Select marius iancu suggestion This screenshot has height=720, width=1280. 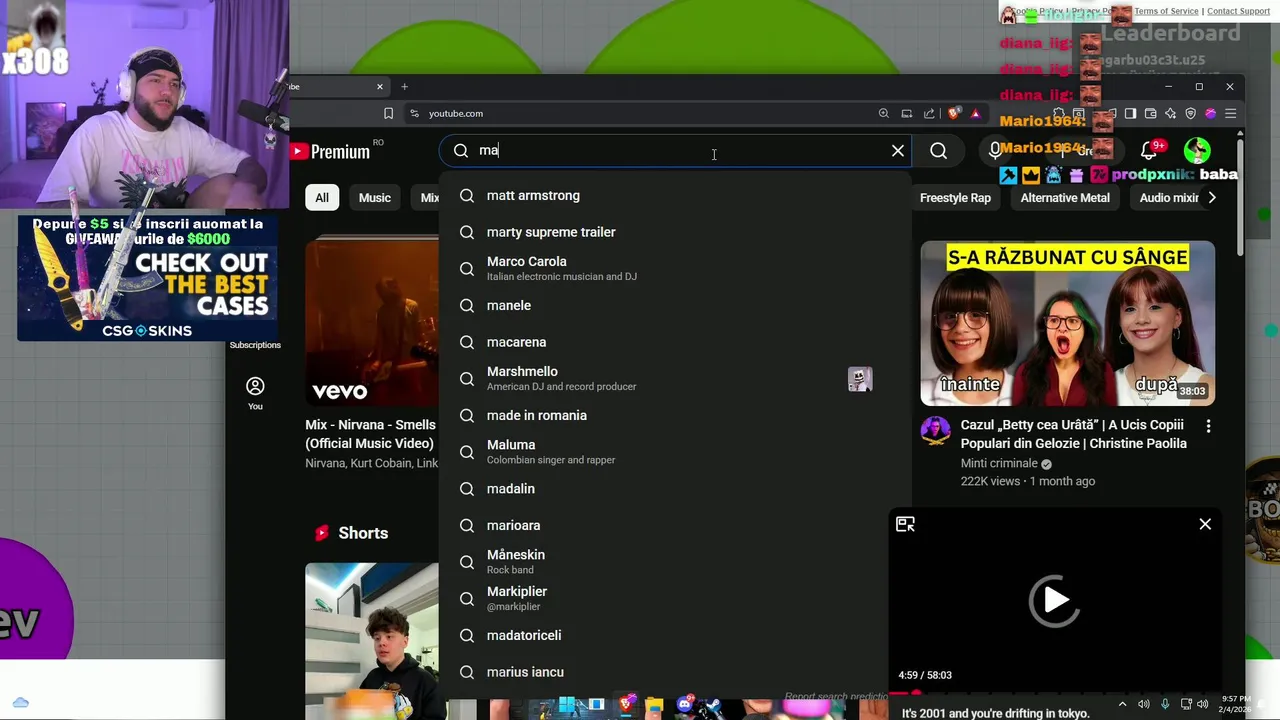pyautogui.click(x=675, y=672)
